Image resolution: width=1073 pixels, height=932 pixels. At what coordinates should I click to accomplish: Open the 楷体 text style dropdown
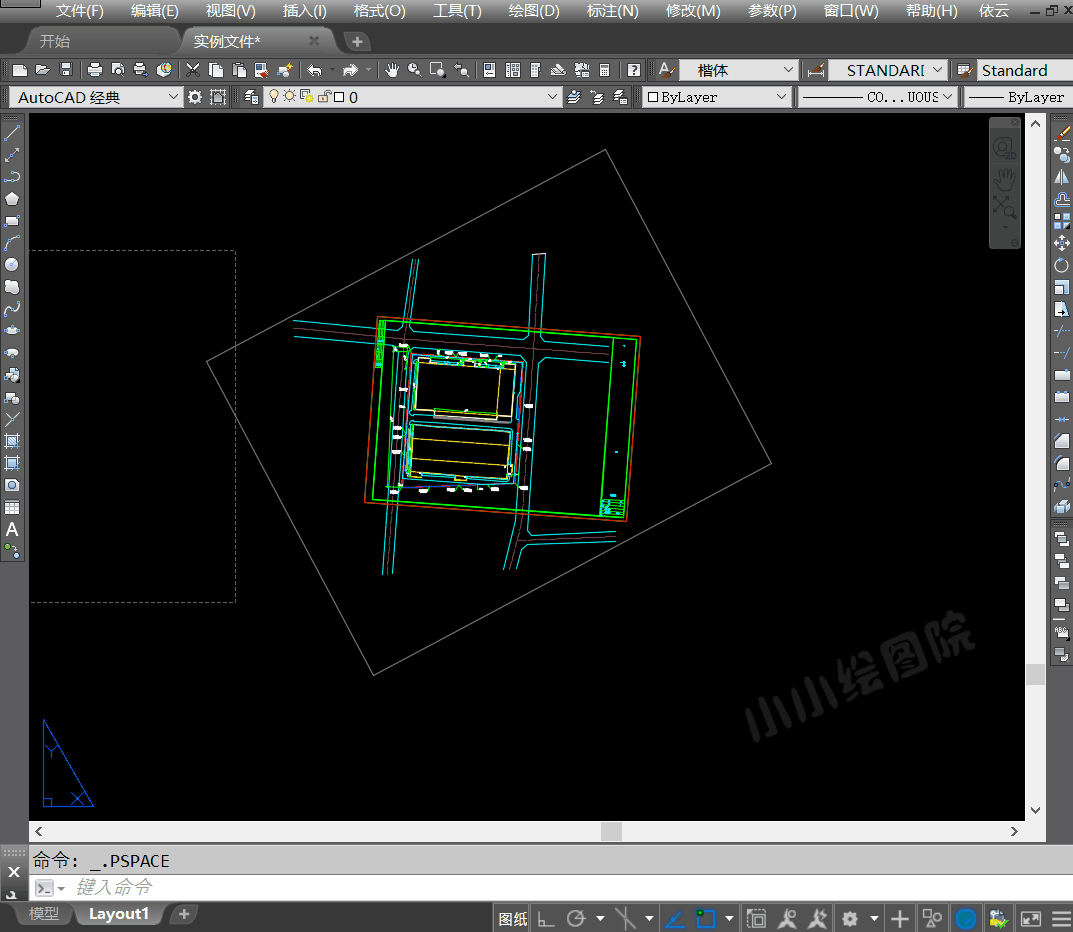point(788,70)
